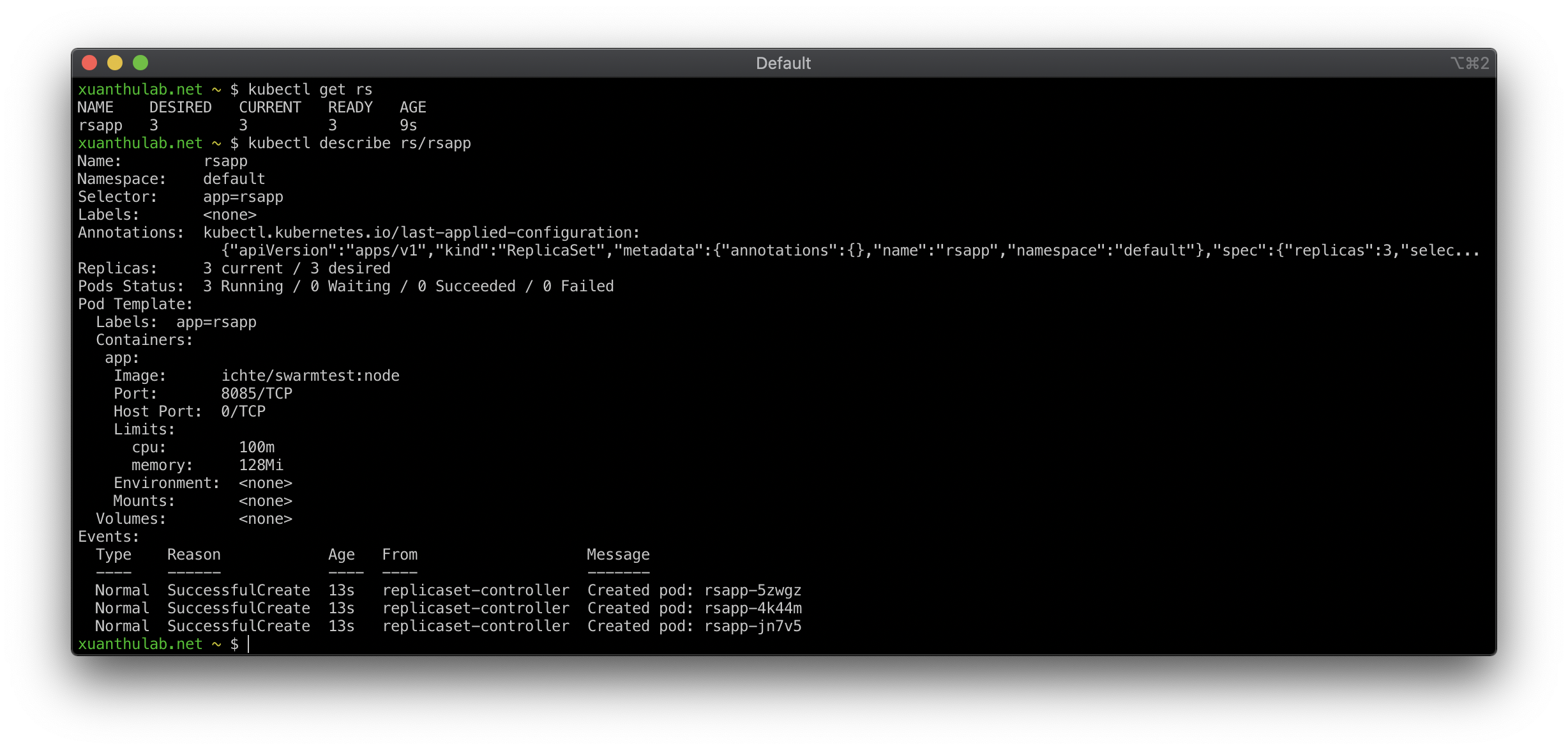Click the port value 8085/TCP
The height and width of the screenshot is (750, 1568).
click(x=256, y=394)
